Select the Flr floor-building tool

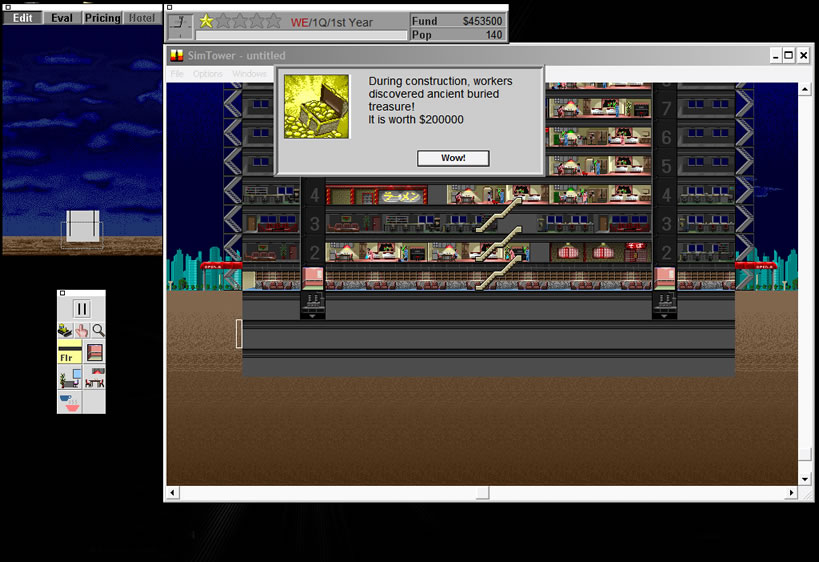coord(69,353)
